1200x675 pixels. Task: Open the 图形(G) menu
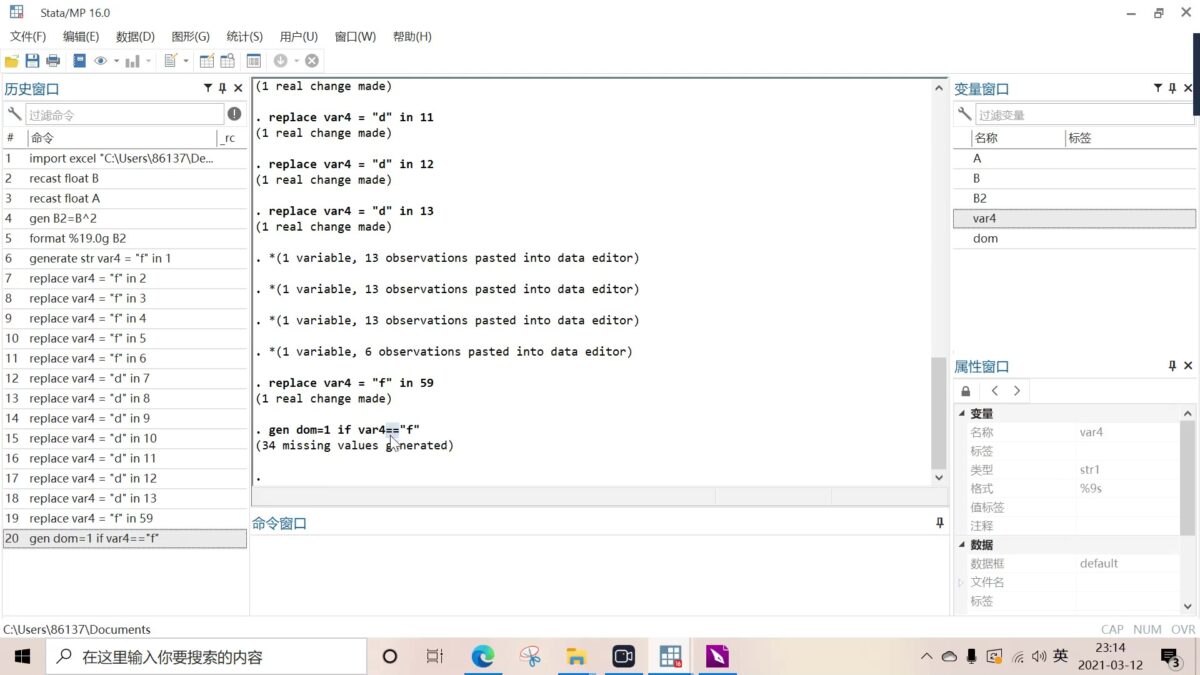(190, 36)
